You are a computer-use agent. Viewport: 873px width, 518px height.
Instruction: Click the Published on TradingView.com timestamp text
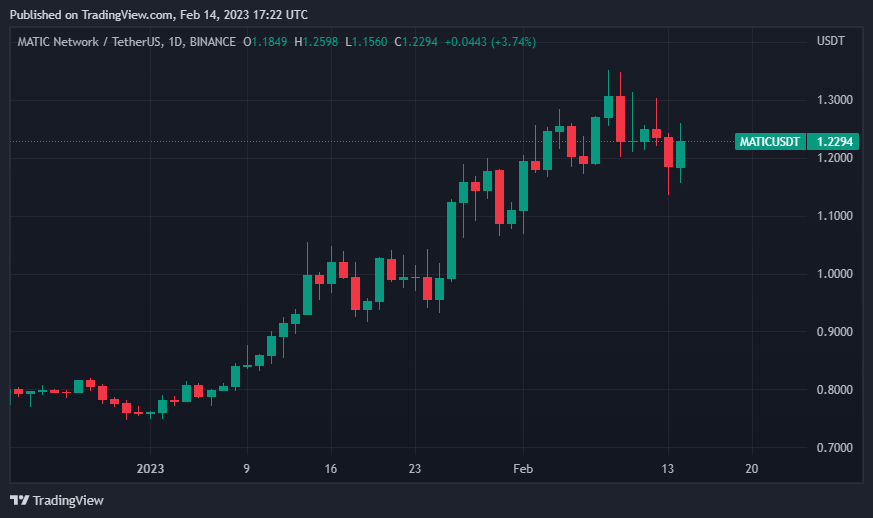pos(159,15)
